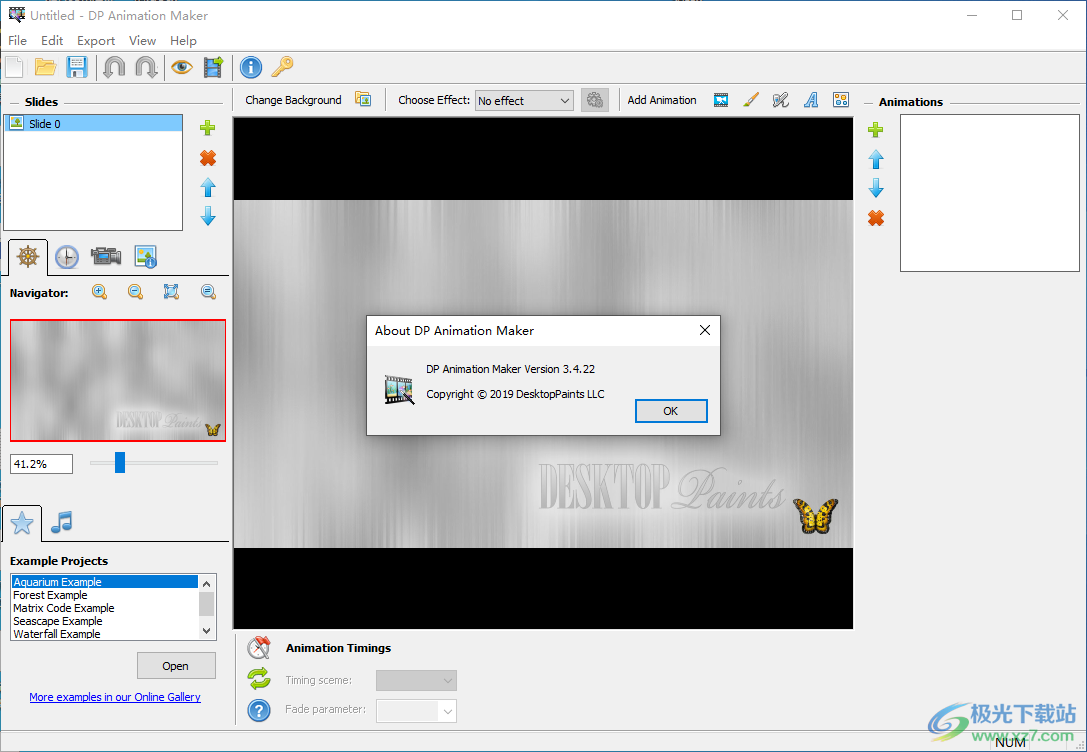Open the Export menu
Image resolution: width=1087 pixels, height=752 pixels.
(x=96, y=40)
